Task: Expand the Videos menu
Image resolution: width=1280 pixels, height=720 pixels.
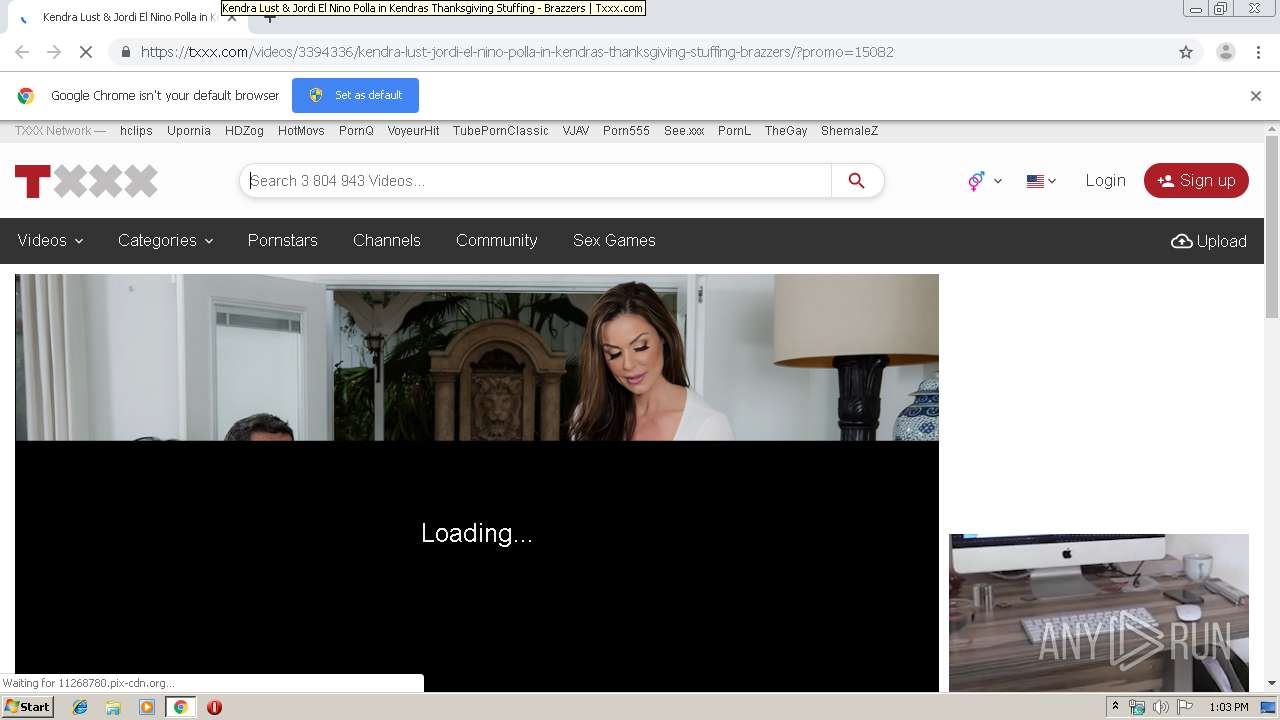Action: coord(50,241)
